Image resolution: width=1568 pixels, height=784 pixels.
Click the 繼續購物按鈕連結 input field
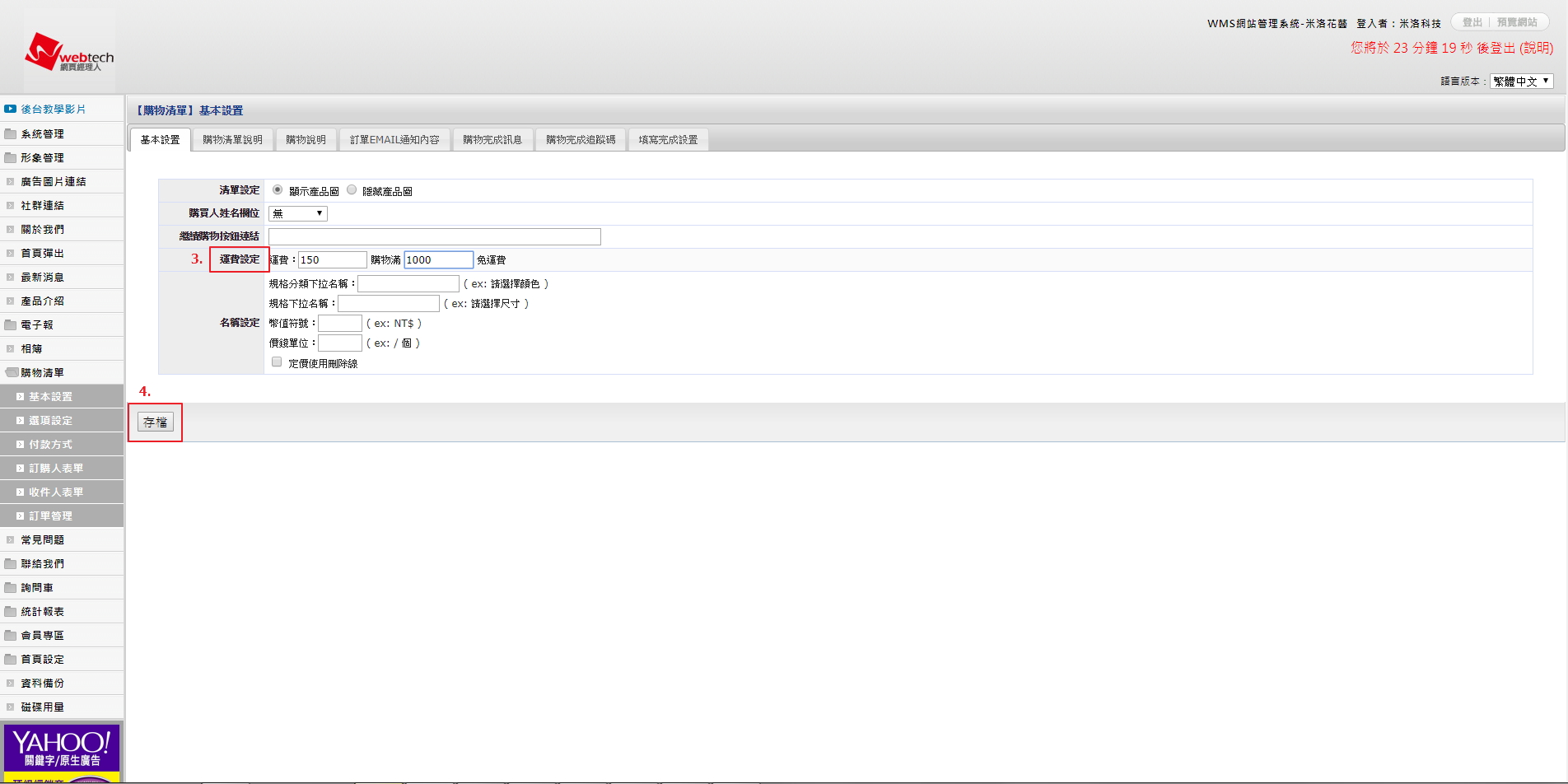coord(434,237)
